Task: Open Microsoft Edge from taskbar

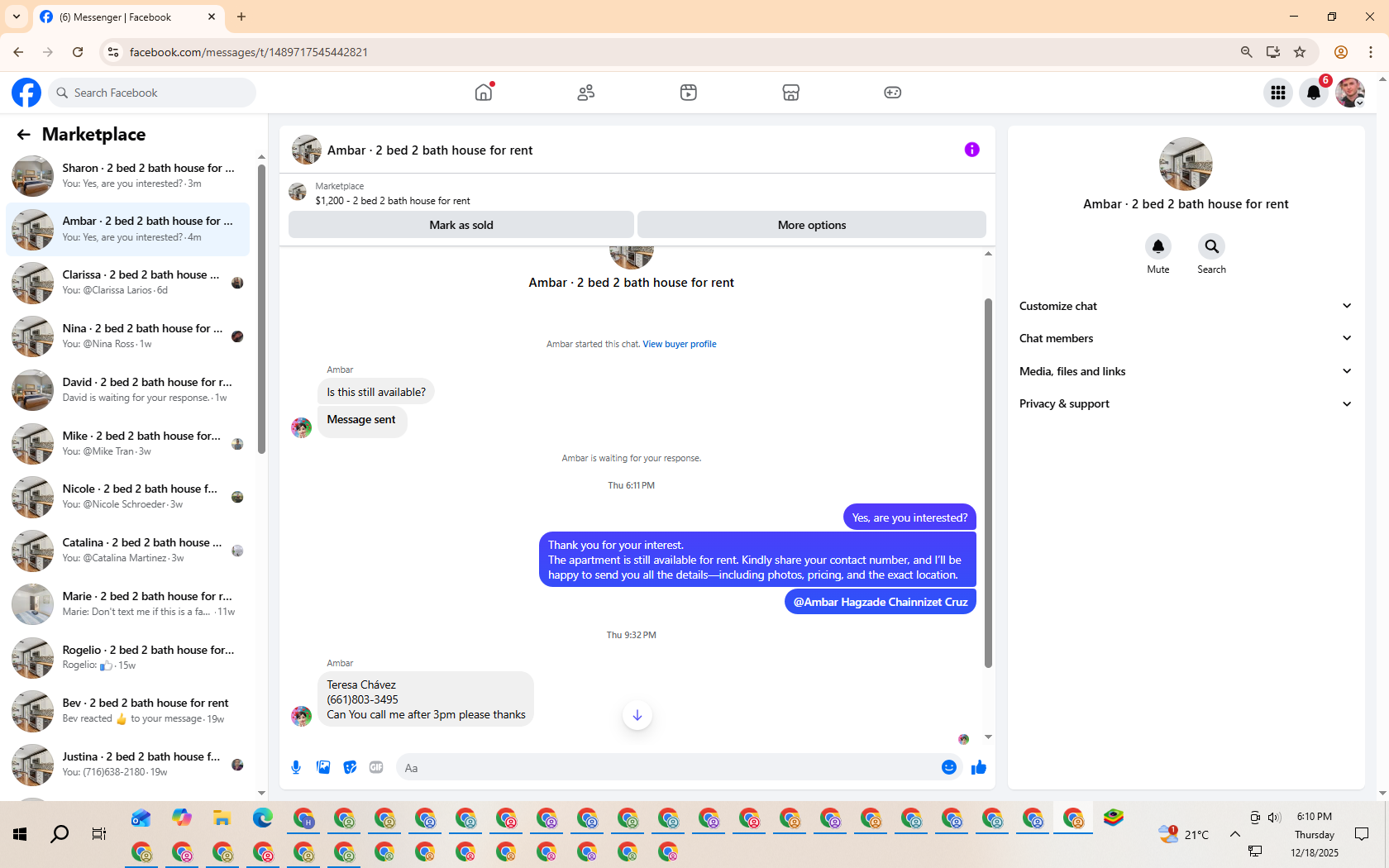Action: pyautogui.click(x=262, y=818)
